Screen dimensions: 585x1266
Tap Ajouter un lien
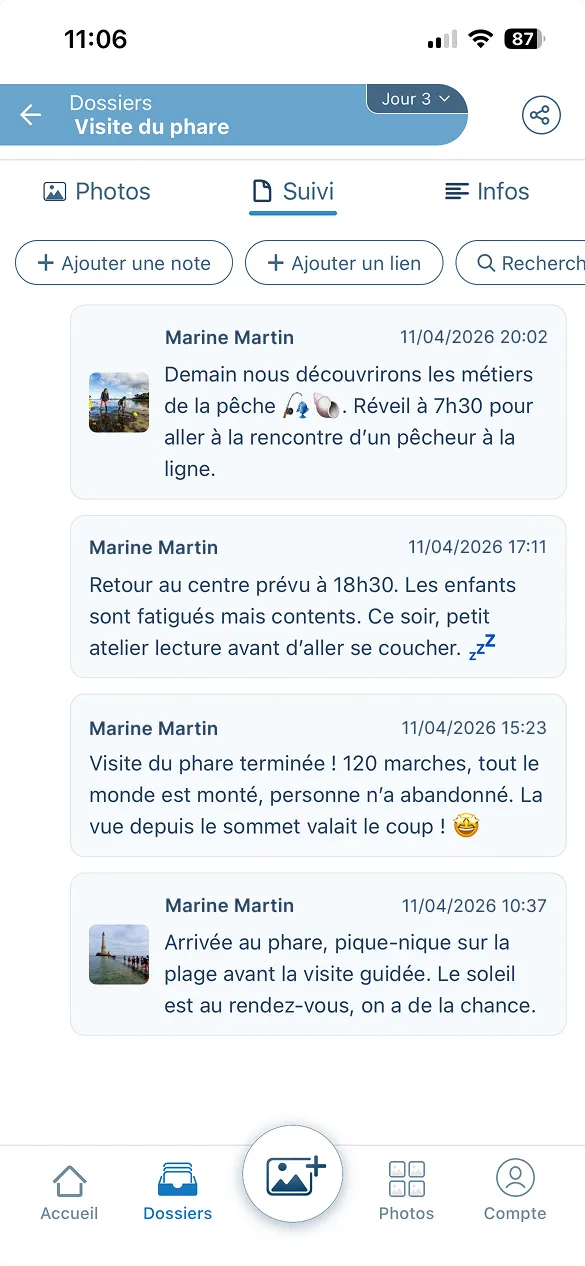343,262
